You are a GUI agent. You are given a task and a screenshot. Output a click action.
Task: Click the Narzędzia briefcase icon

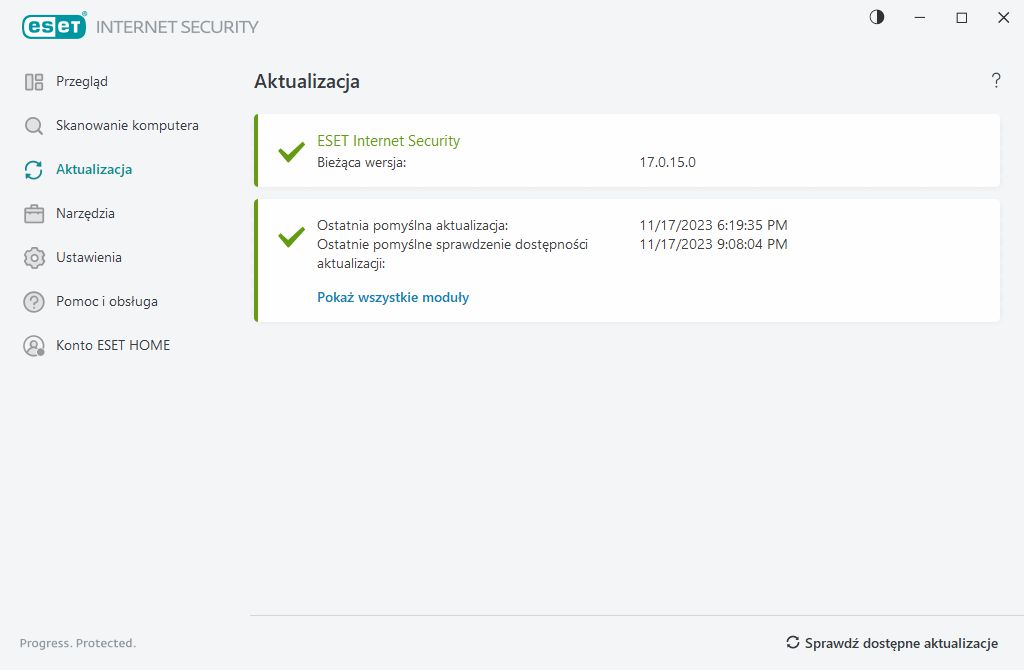[34, 214]
